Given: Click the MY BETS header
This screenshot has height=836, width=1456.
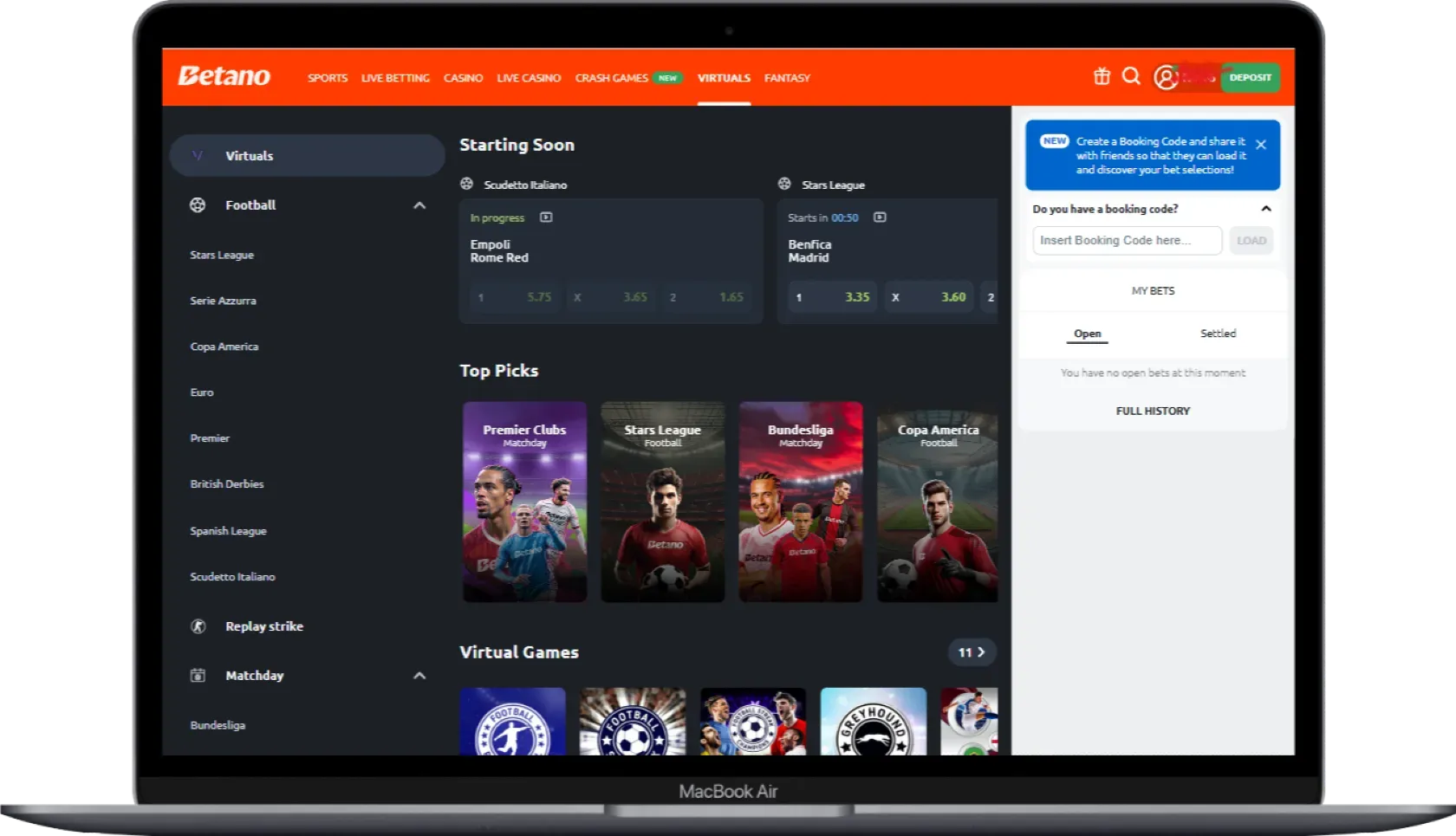Looking at the screenshot, I should [x=1153, y=291].
